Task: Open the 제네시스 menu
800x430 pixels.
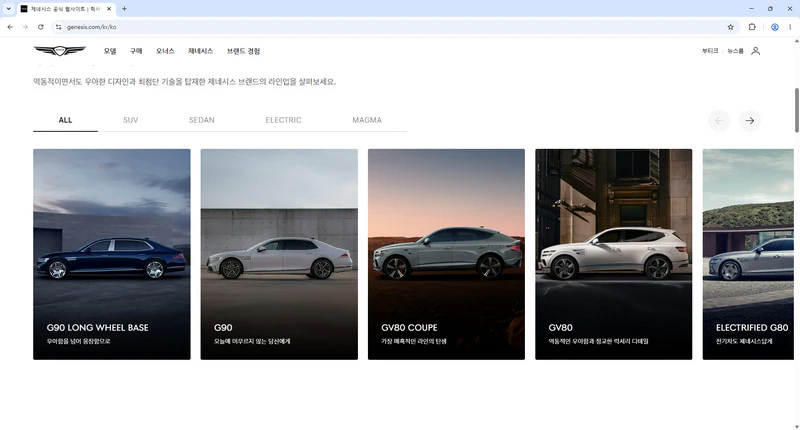Action: (x=201, y=51)
